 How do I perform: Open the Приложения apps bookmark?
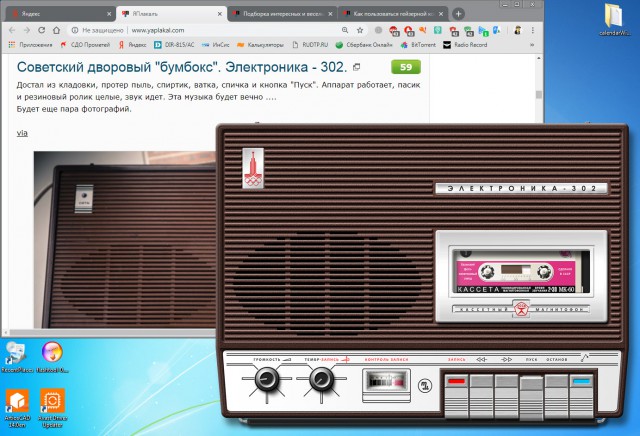(x=31, y=45)
